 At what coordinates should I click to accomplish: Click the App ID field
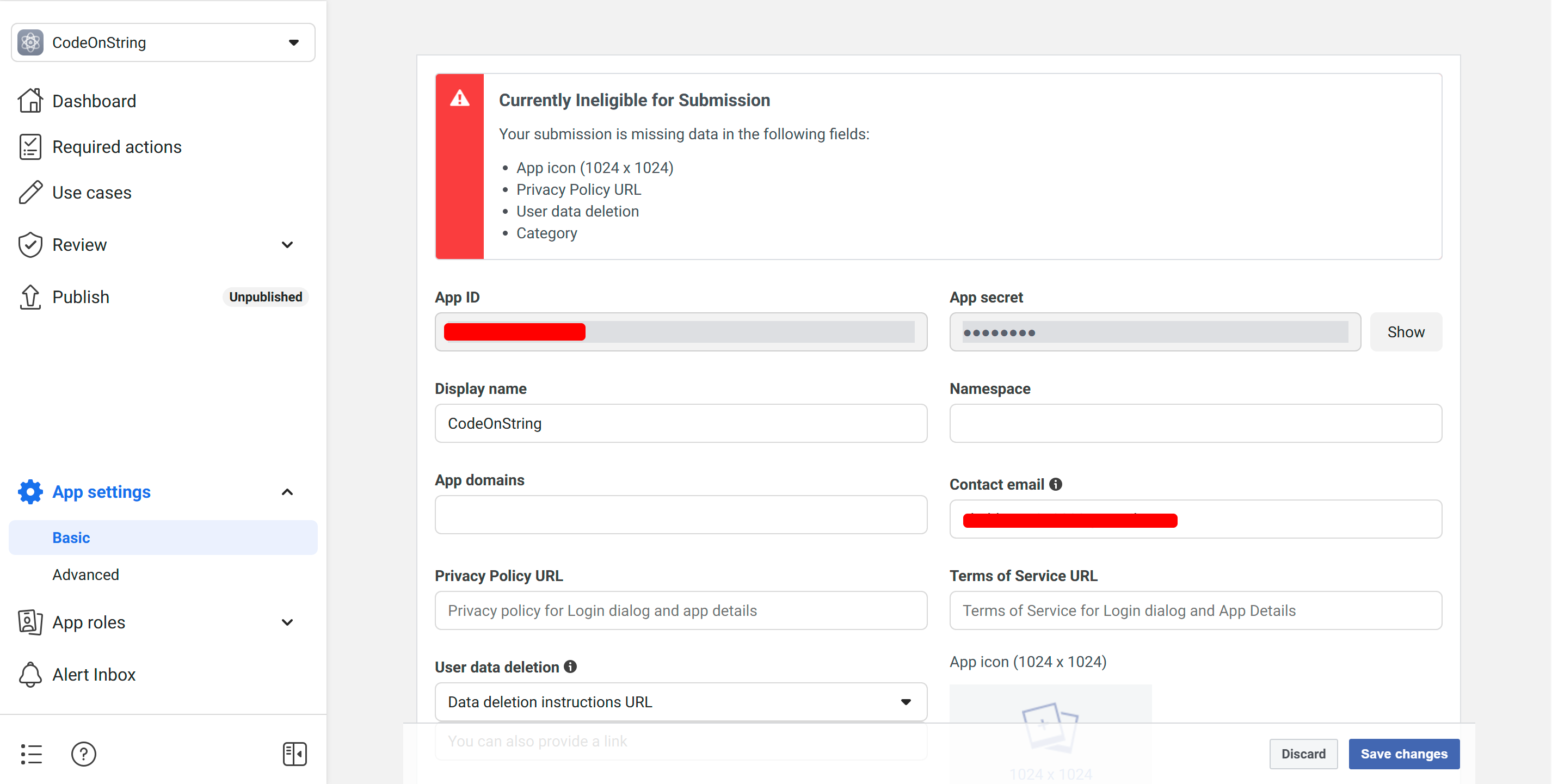pos(681,332)
